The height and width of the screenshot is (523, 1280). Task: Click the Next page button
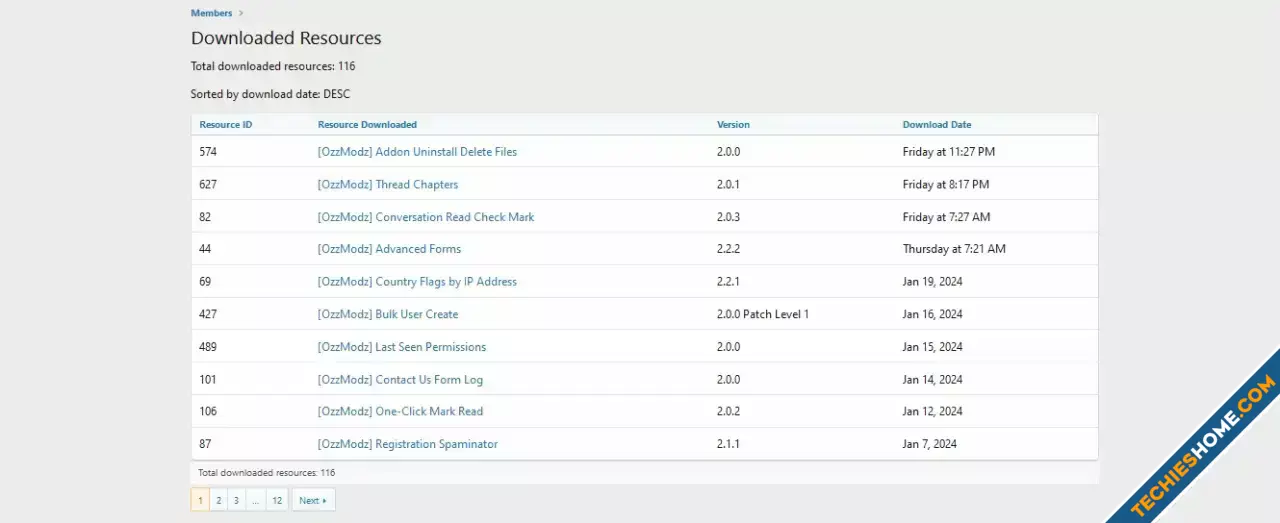coord(313,500)
